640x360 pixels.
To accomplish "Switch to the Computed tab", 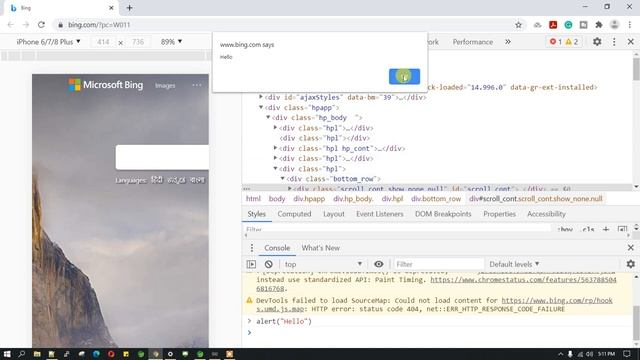I will coord(294,214).
